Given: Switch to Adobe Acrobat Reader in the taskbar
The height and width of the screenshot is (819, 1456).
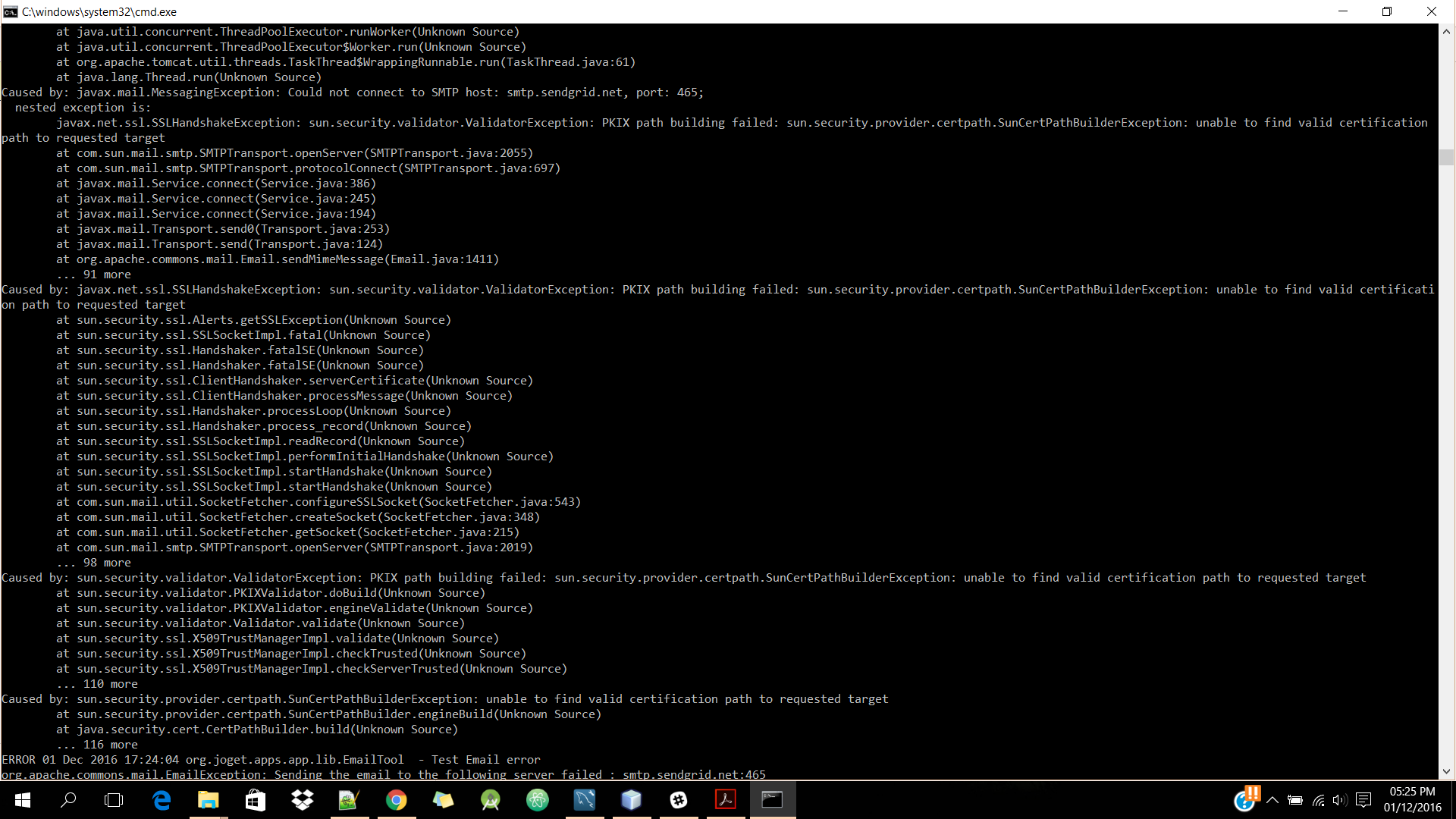Looking at the screenshot, I should [726, 800].
